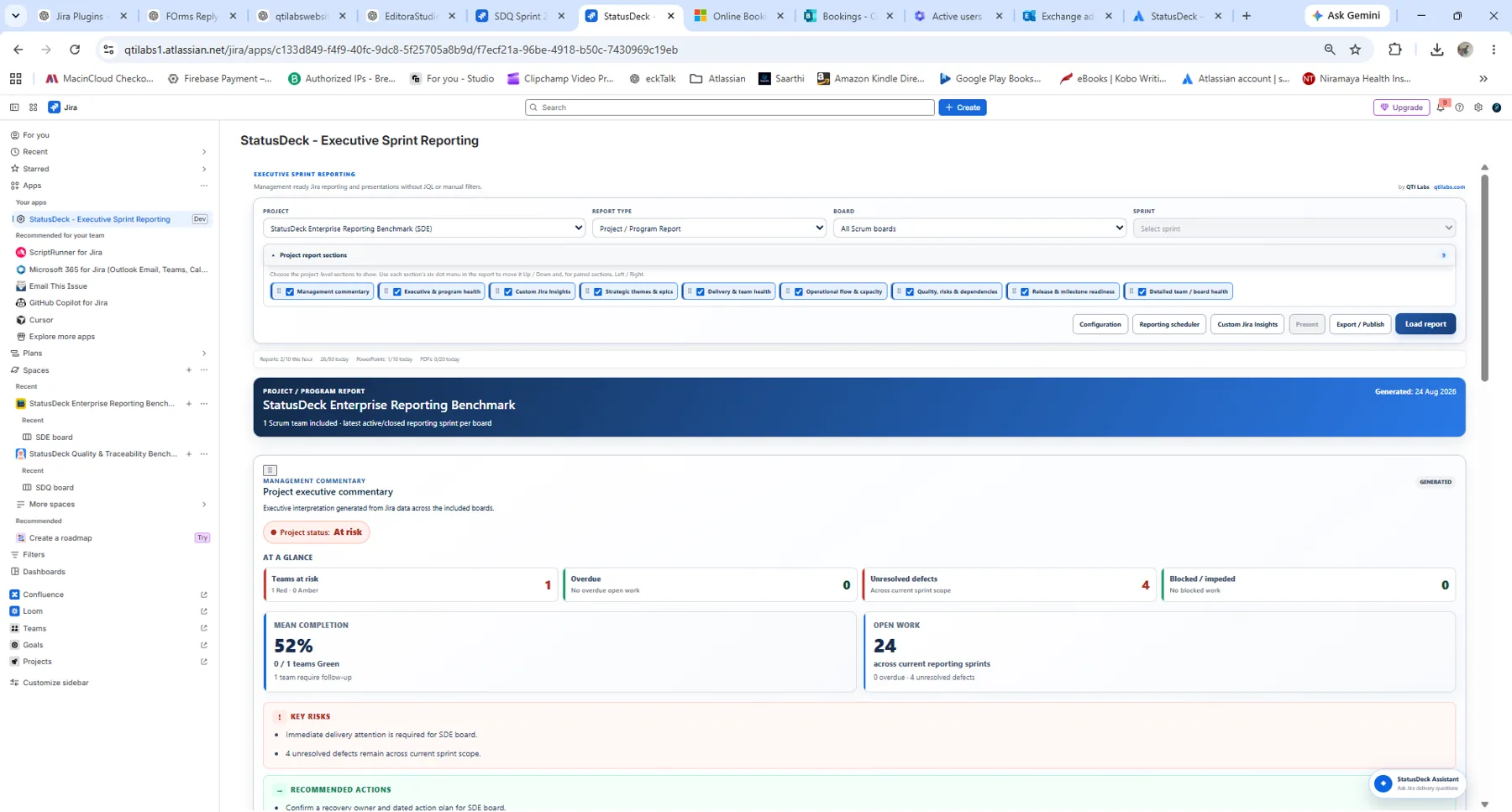Expand the Starred chevron in sidebar

pyautogui.click(x=204, y=169)
